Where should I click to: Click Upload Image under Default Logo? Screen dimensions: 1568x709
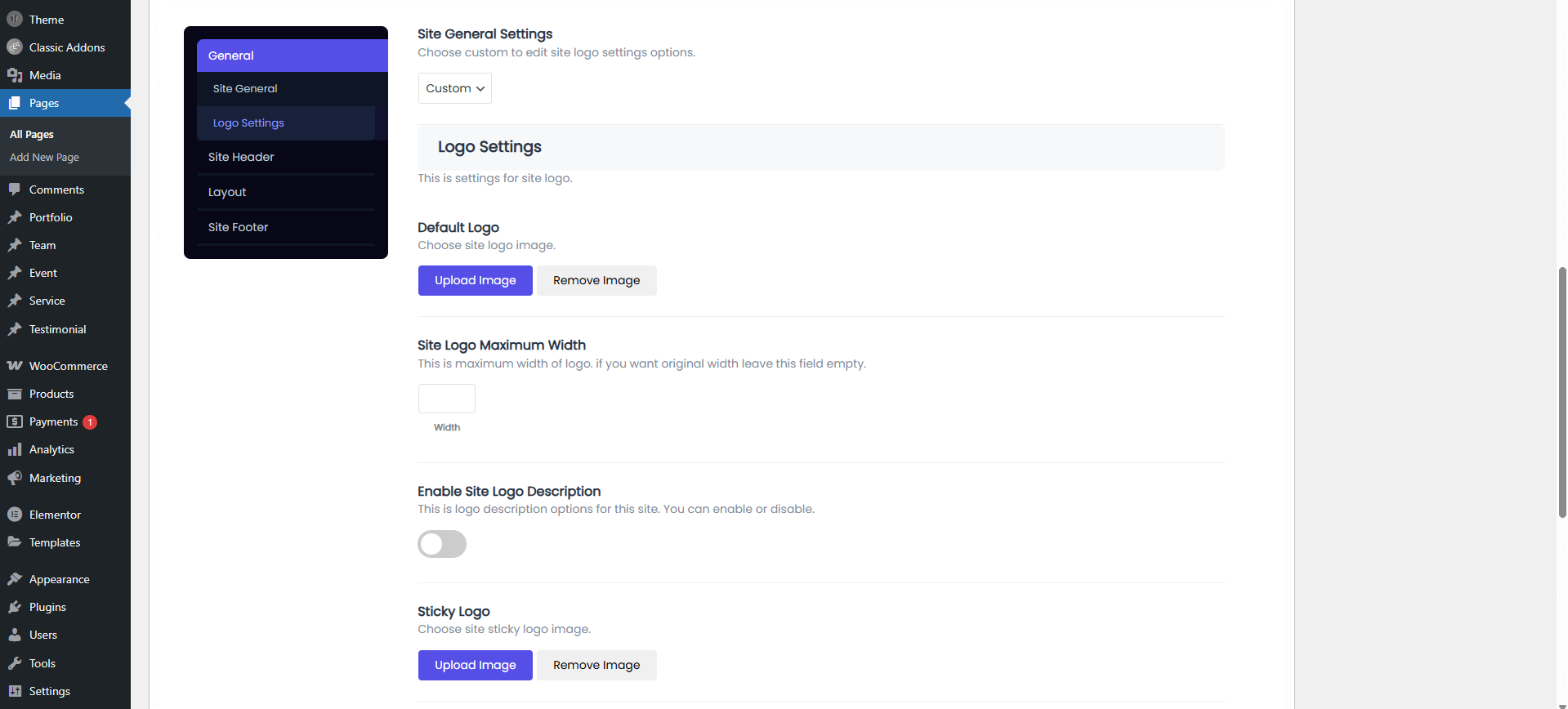475,280
